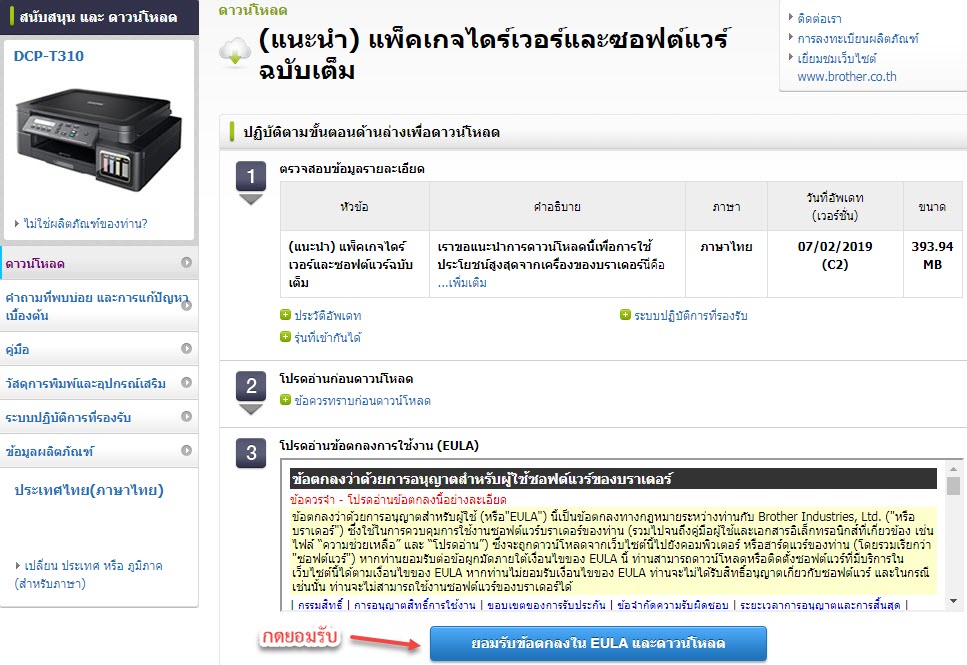Click the สนับสนุน และ ดาวน์โหลด sidebar header
The width and height of the screenshot is (967, 665).
[x=99, y=17]
